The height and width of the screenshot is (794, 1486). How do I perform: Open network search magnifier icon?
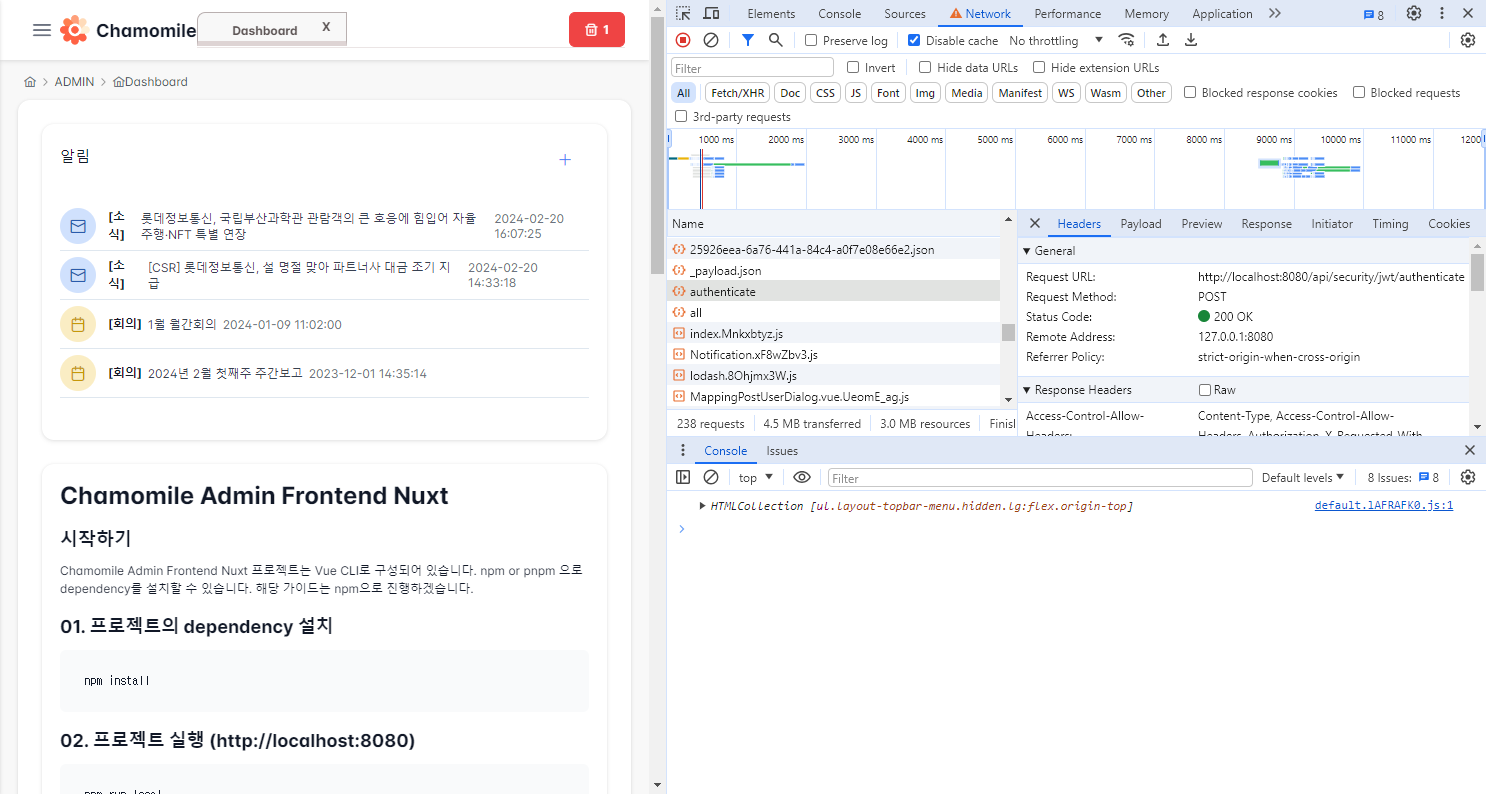point(776,40)
